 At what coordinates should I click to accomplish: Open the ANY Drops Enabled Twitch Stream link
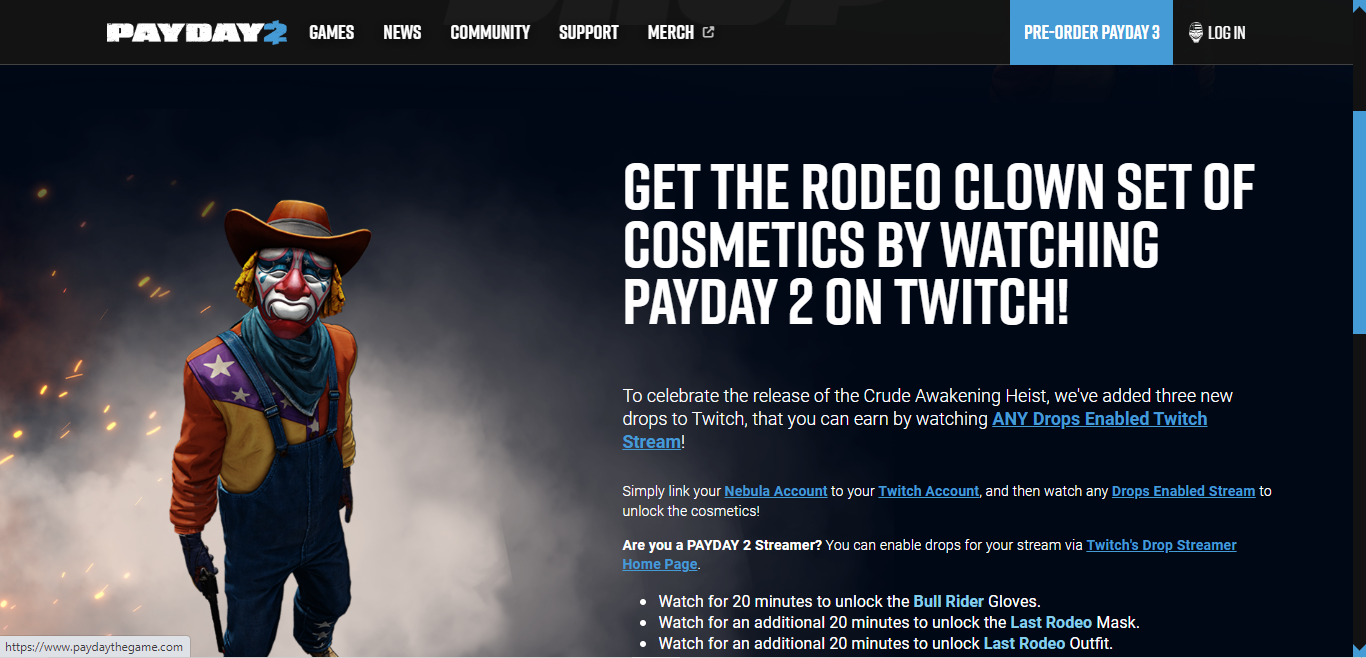pos(915,430)
